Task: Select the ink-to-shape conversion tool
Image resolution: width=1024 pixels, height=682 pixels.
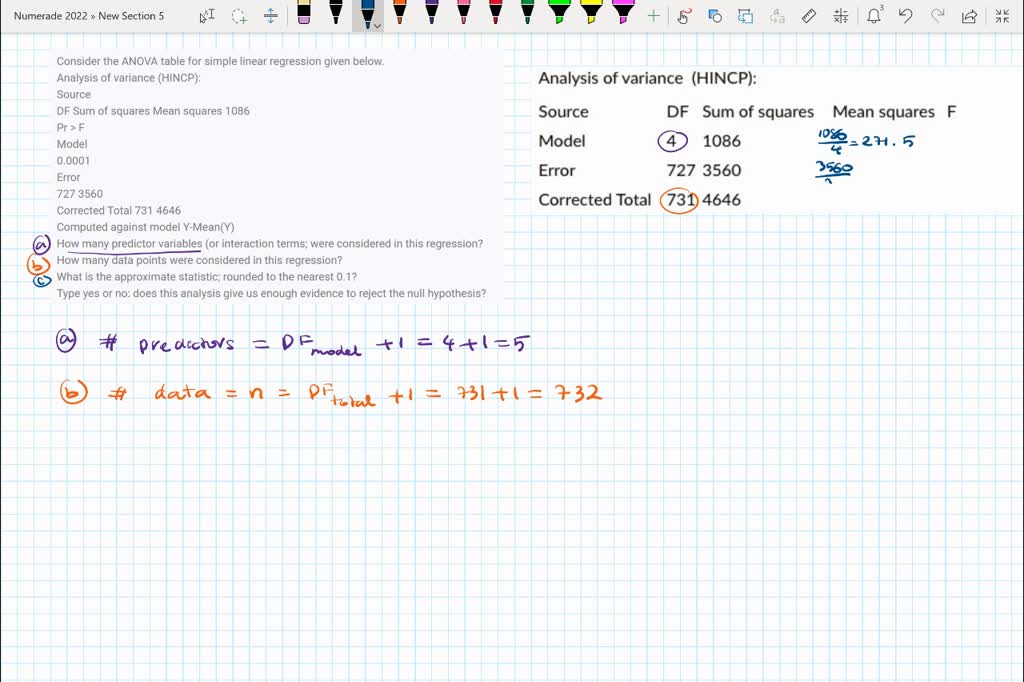Action: (713, 15)
